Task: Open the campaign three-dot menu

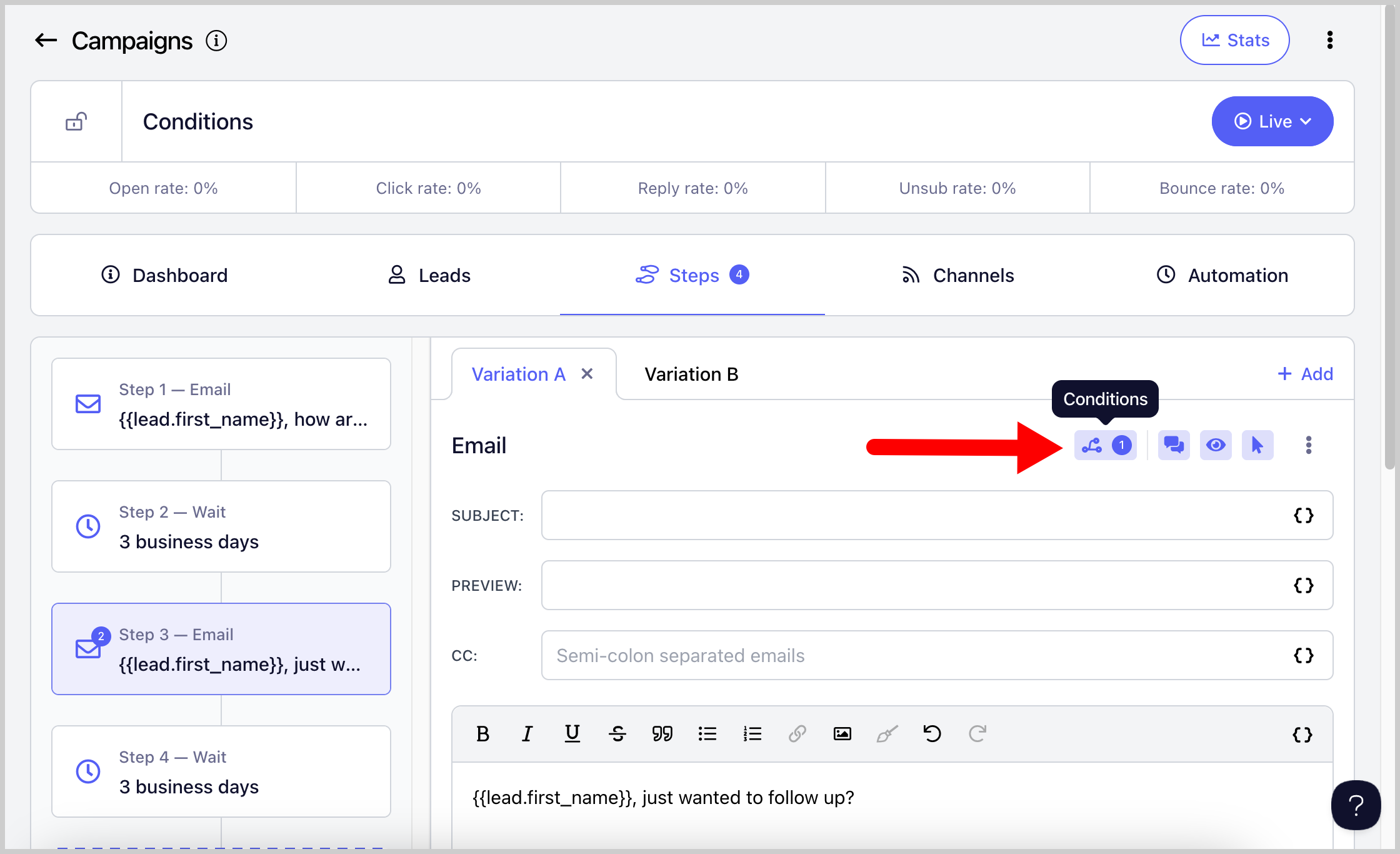Action: pos(1329,40)
